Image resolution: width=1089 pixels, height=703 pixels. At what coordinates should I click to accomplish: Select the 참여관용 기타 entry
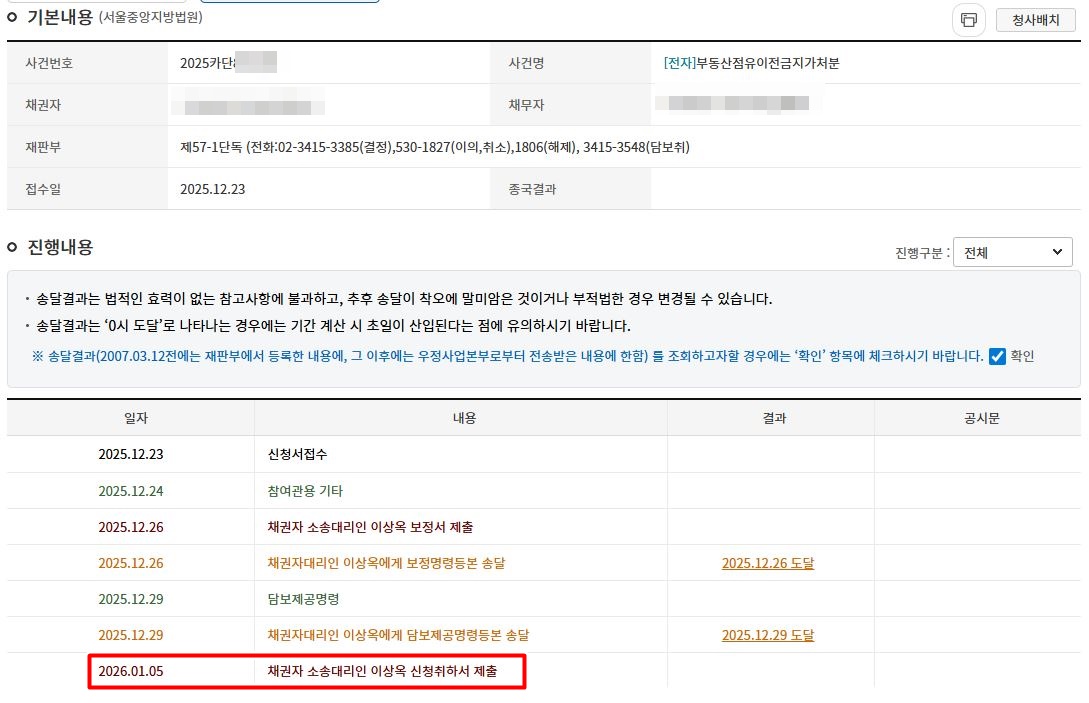tap(305, 491)
